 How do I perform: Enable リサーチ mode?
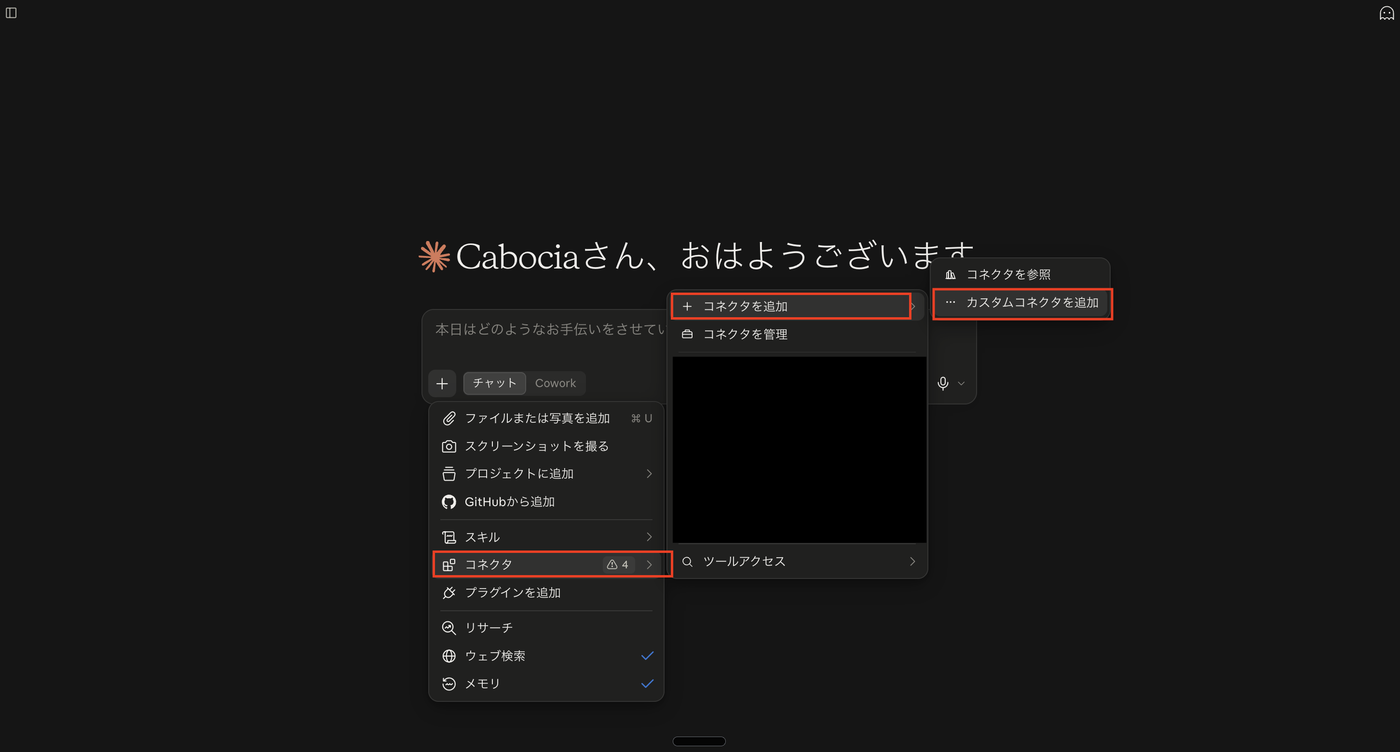[546, 628]
